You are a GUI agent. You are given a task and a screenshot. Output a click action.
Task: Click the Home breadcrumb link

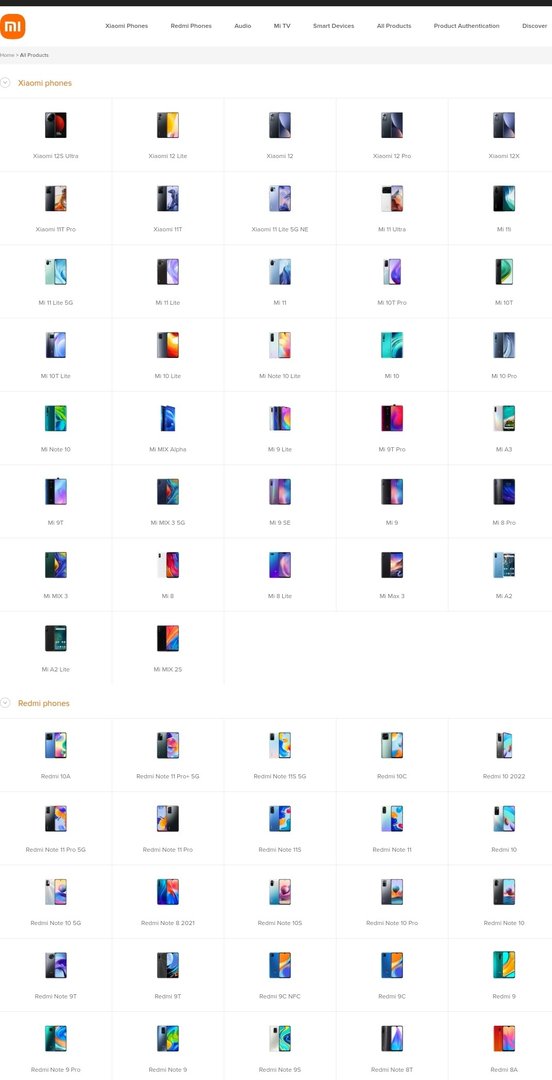[7, 55]
